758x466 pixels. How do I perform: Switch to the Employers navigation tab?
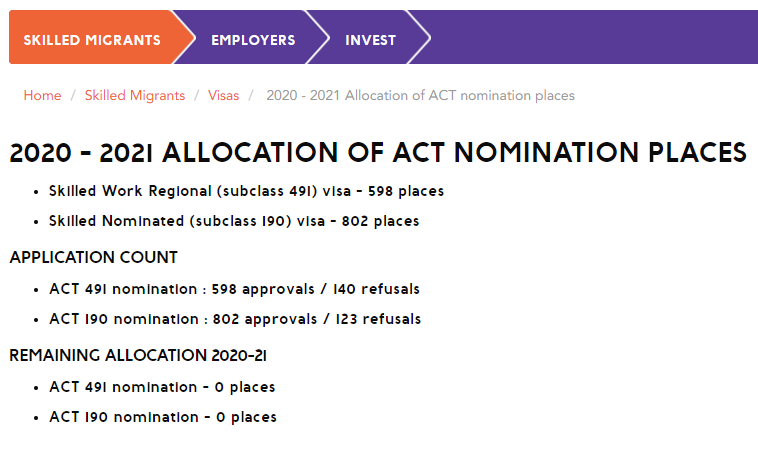(x=253, y=40)
